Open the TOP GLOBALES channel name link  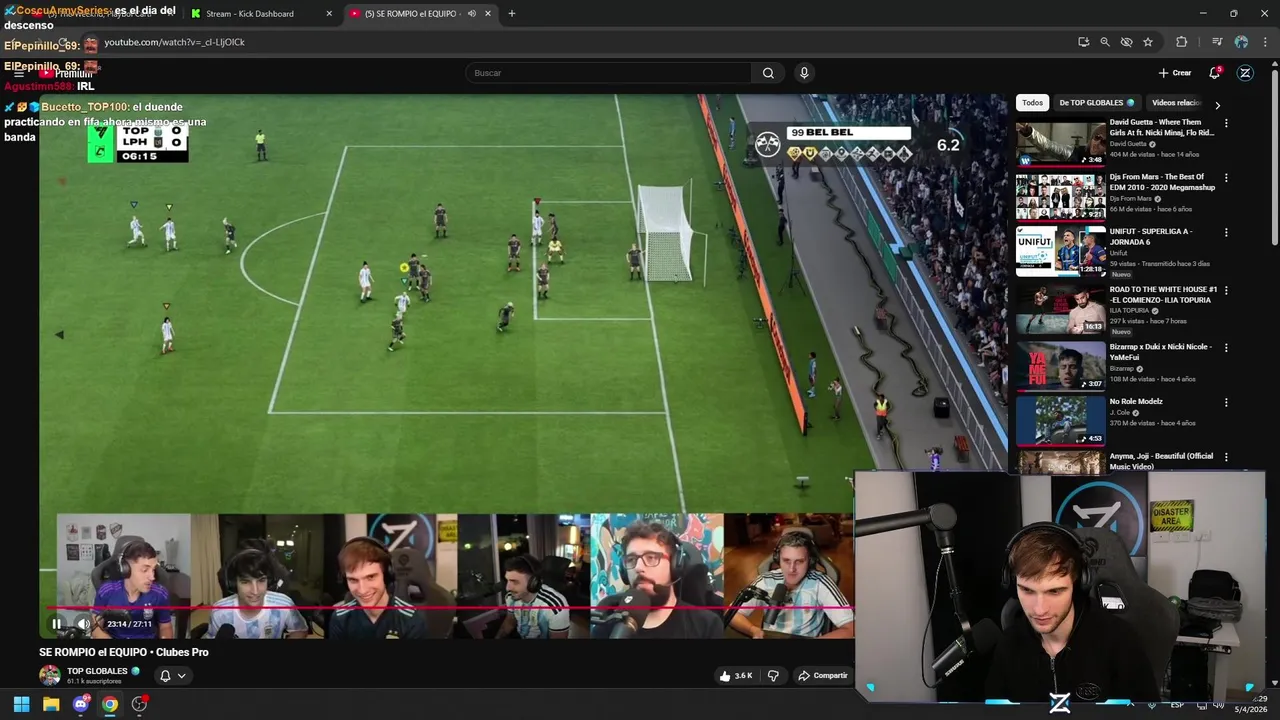97,671
